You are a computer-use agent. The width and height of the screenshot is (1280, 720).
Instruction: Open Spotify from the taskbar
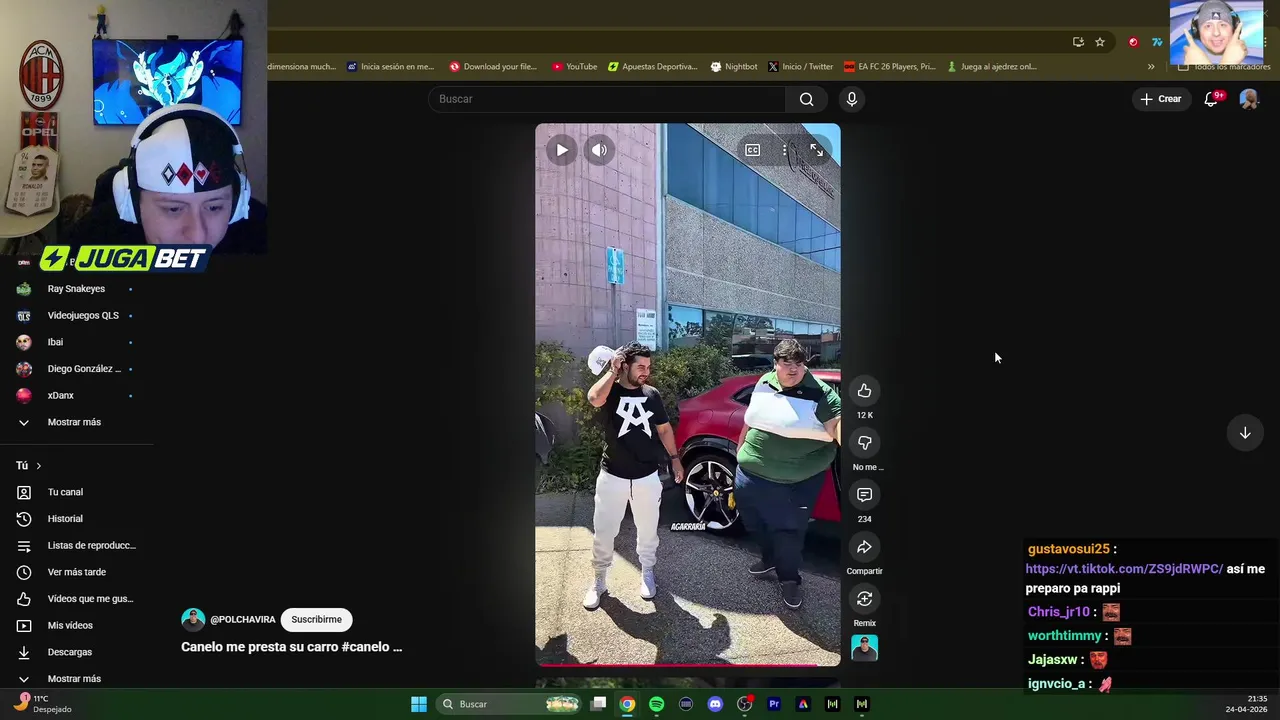click(x=656, y=704)
